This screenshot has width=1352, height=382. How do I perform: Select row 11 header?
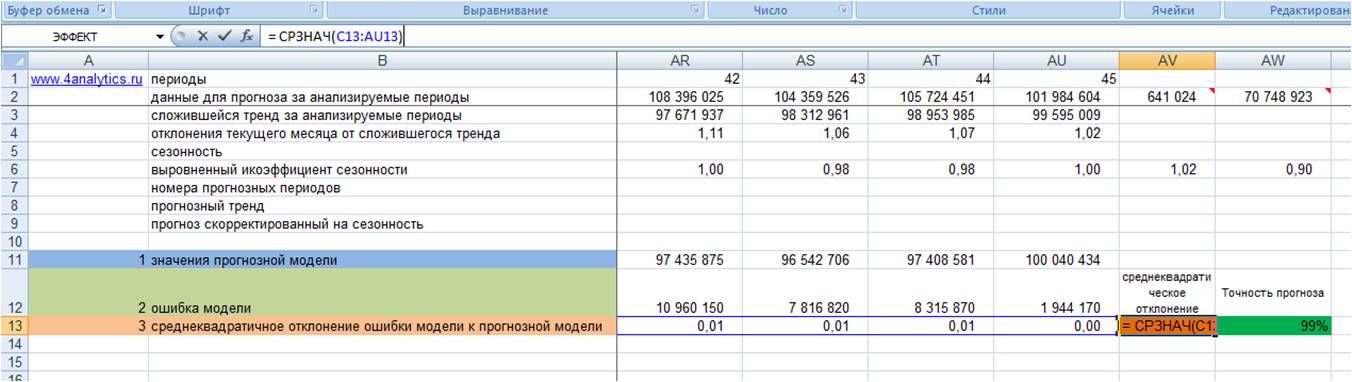14,260
